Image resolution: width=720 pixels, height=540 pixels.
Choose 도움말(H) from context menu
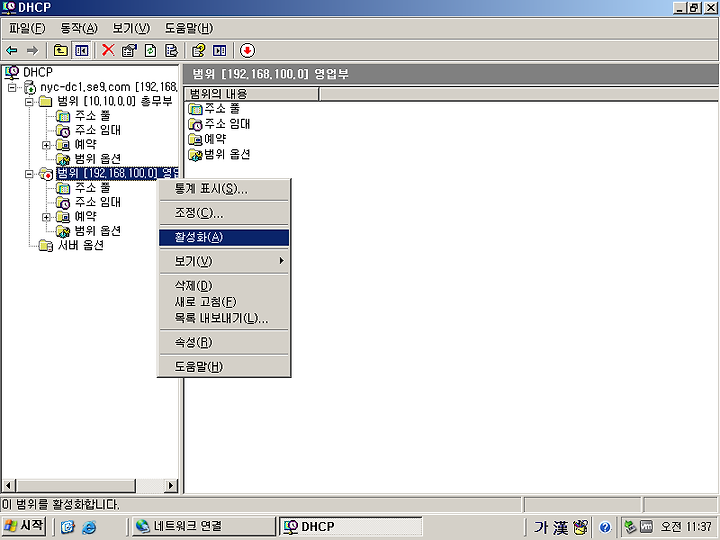coord(224,366)
